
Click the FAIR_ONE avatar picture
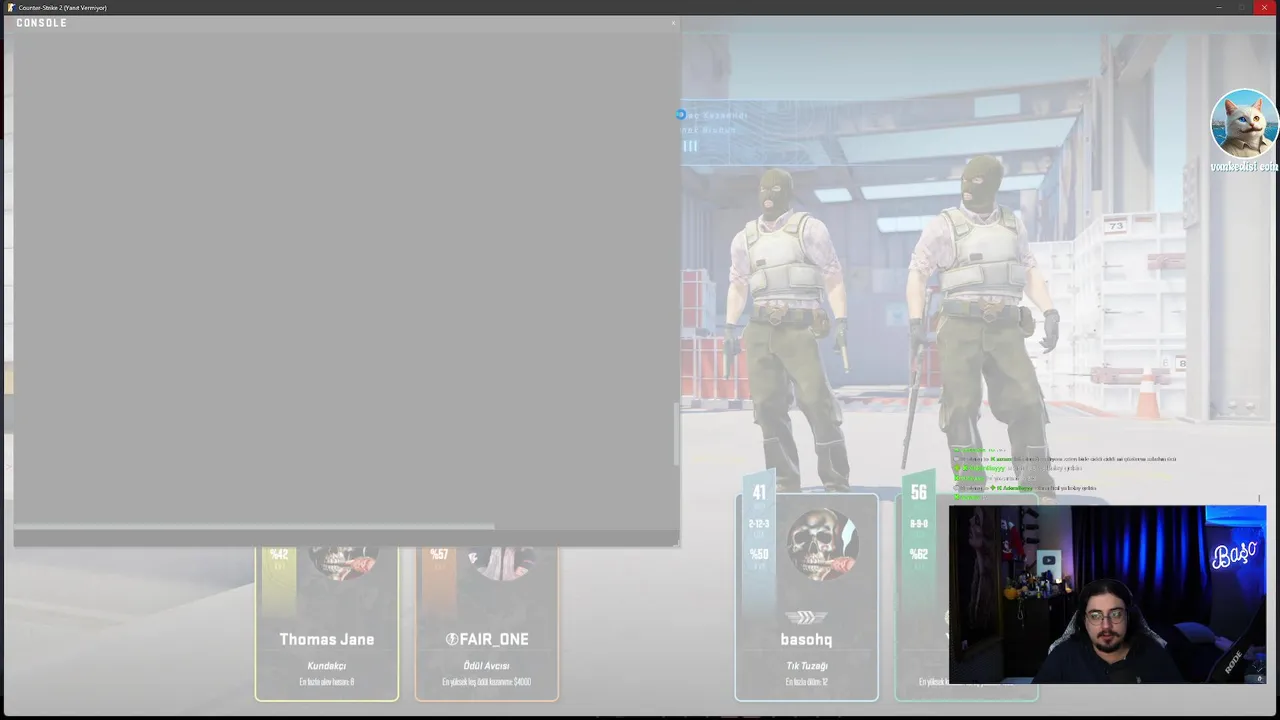coord(505,563)
